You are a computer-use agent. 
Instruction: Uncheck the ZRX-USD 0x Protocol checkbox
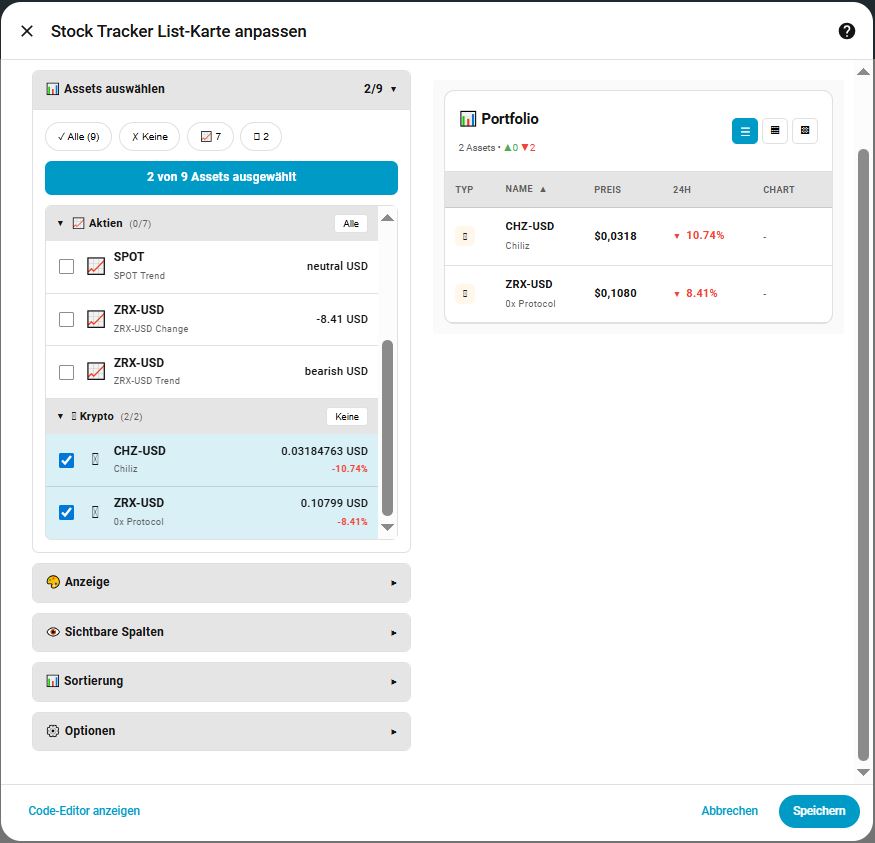66,512
